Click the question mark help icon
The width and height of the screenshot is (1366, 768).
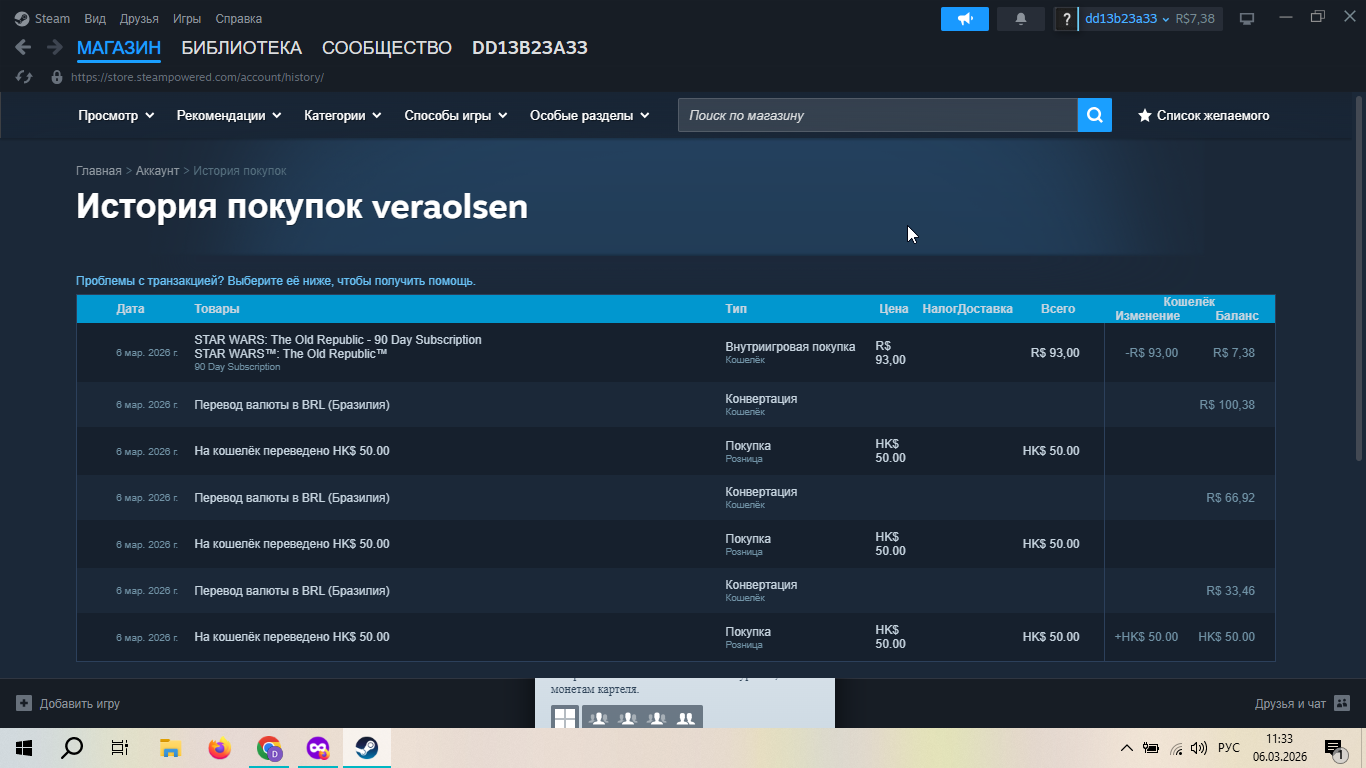(1066, 19)
